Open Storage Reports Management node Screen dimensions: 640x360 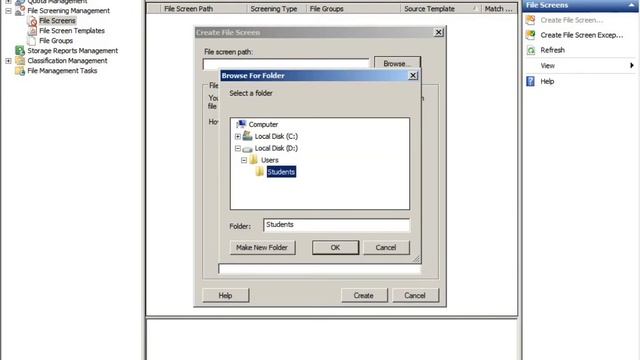coord(73,51)
